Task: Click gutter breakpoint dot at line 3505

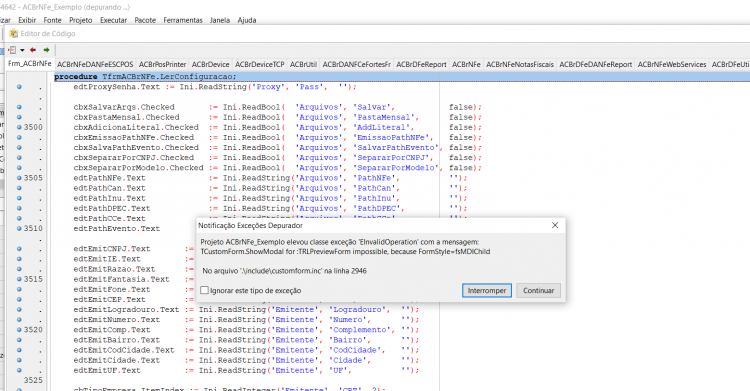Action: pos(19,178)
